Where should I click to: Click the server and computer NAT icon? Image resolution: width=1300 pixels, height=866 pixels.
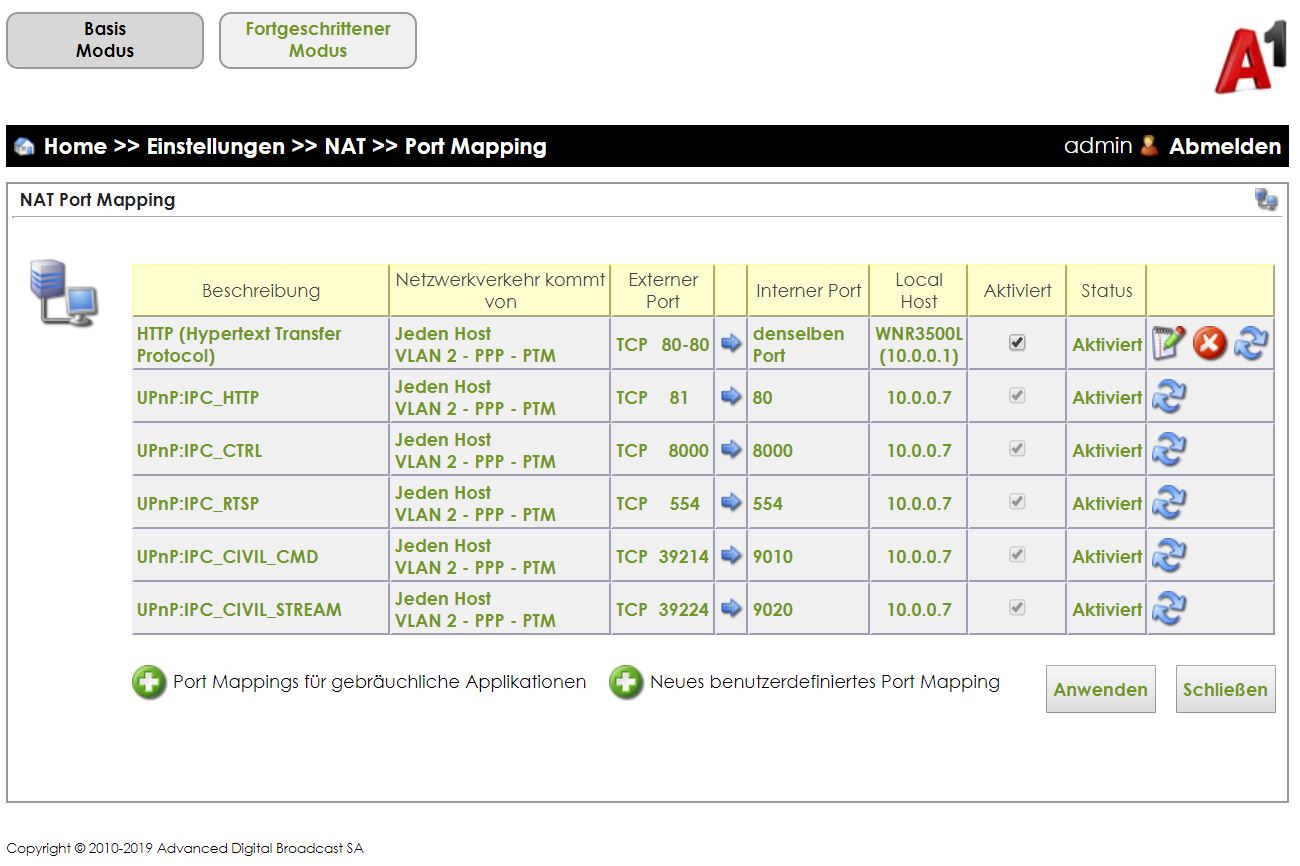coord(64,293)
